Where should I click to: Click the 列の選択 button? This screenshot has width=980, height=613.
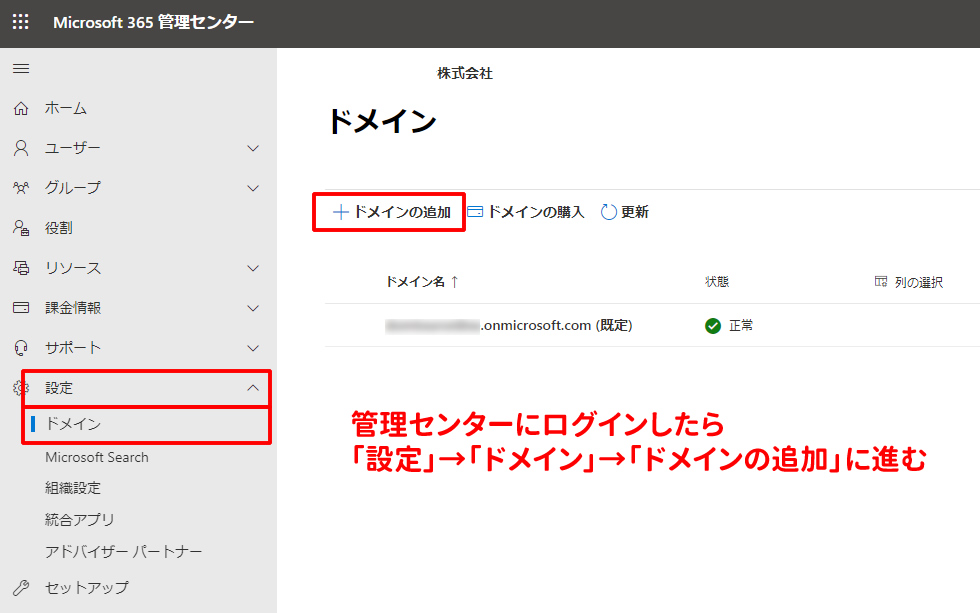[909, 282]
